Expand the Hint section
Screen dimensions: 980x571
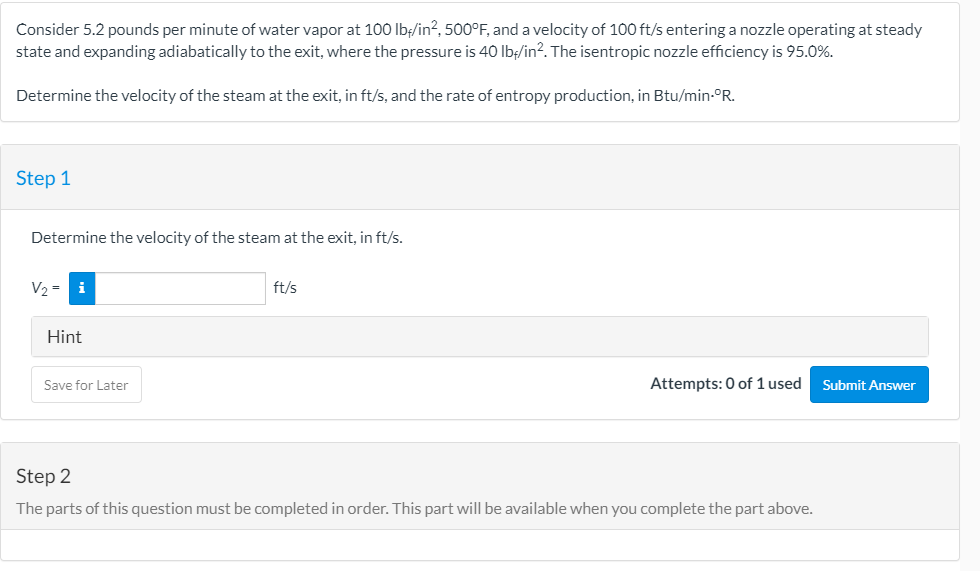(479, 337)
